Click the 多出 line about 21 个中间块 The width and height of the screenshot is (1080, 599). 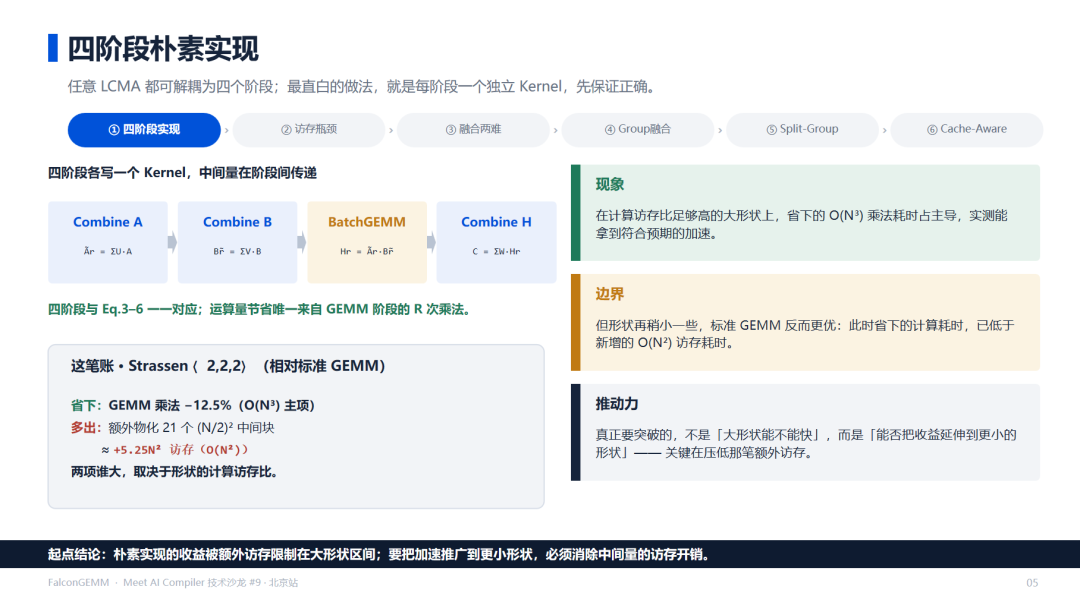click(172, 428)
